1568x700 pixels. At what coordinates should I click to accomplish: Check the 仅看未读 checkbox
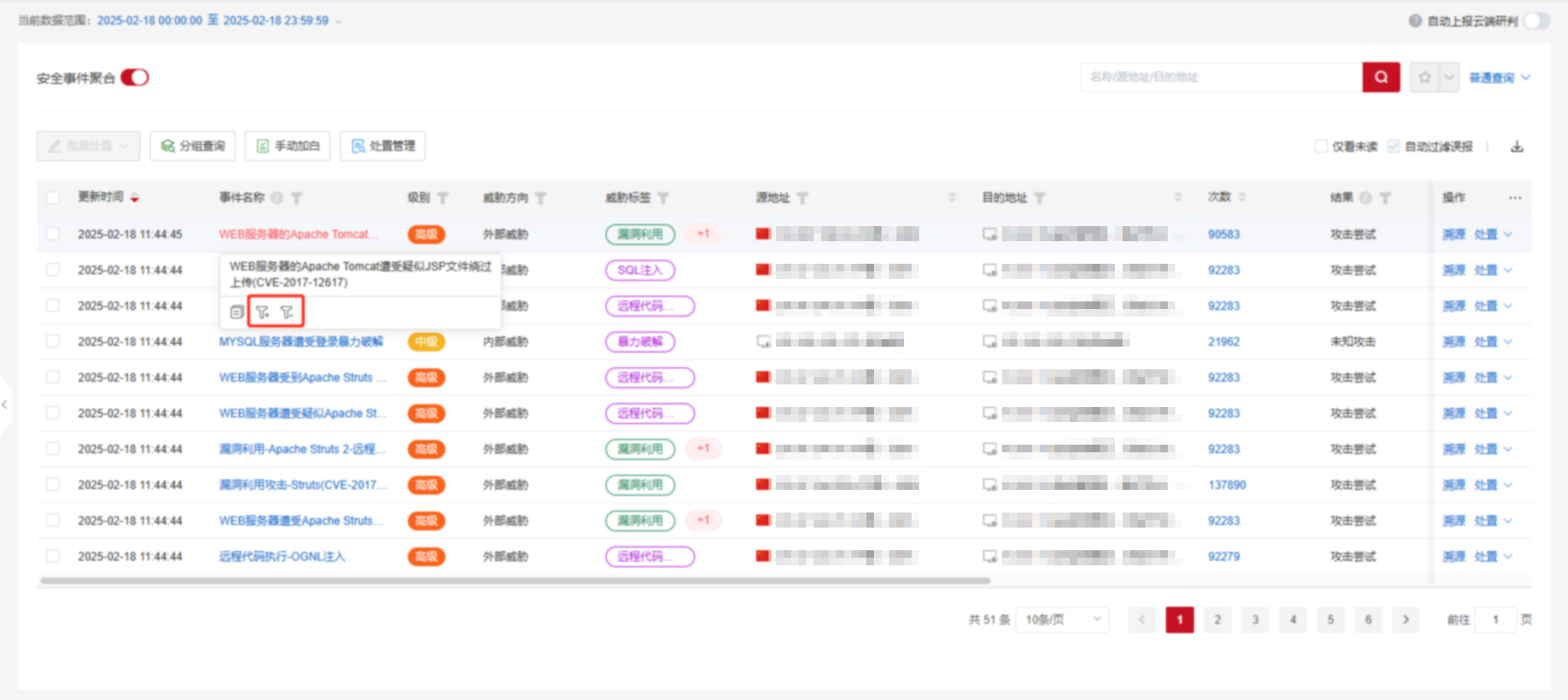point(1321,146)
